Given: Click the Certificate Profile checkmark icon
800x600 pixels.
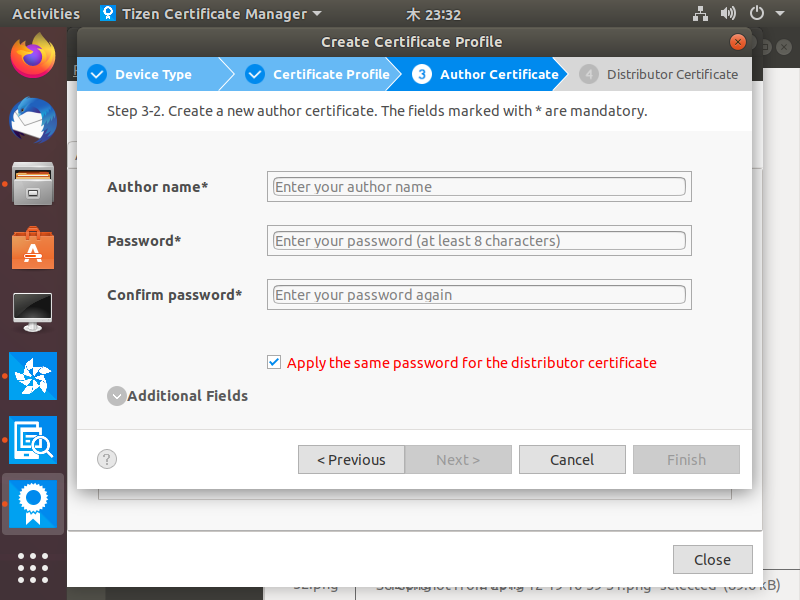Looking at the screenshot, I should pos(255,74).
